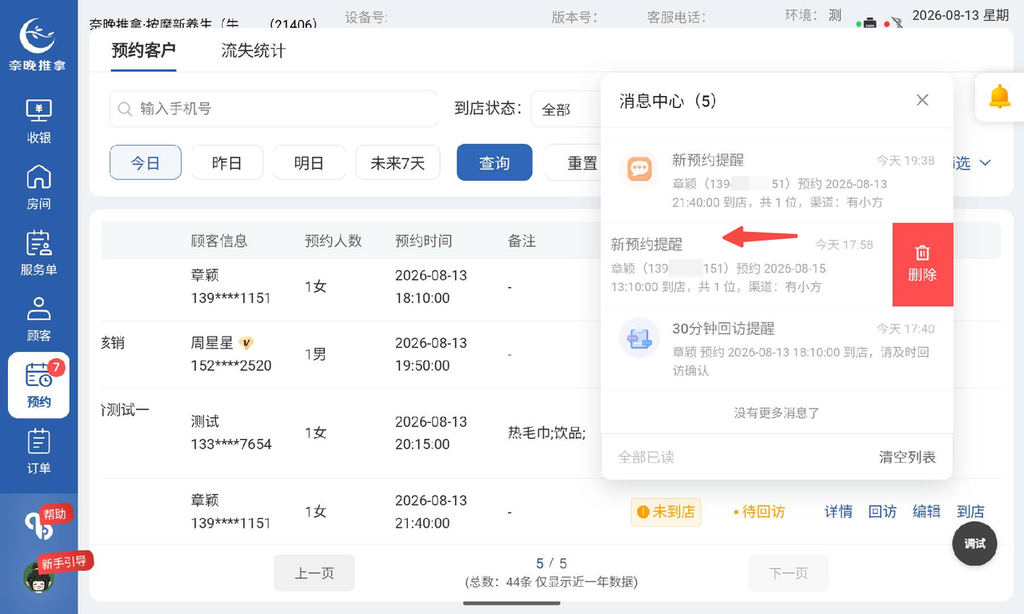Click 编辑 for the 21:40 appointment
Screen dimensions: 1024x614
point(926,511)
